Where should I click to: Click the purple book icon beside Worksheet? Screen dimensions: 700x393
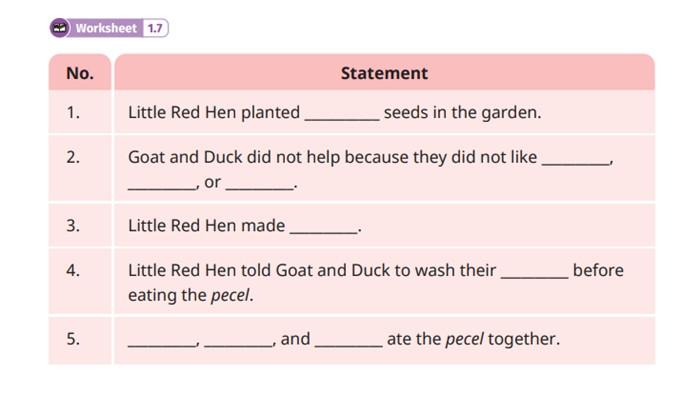pos(60,28)
